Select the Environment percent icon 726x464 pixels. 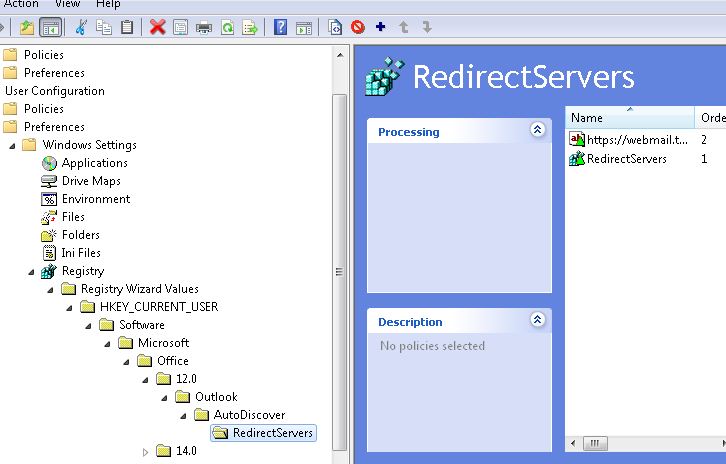click(x=49, y=199)
